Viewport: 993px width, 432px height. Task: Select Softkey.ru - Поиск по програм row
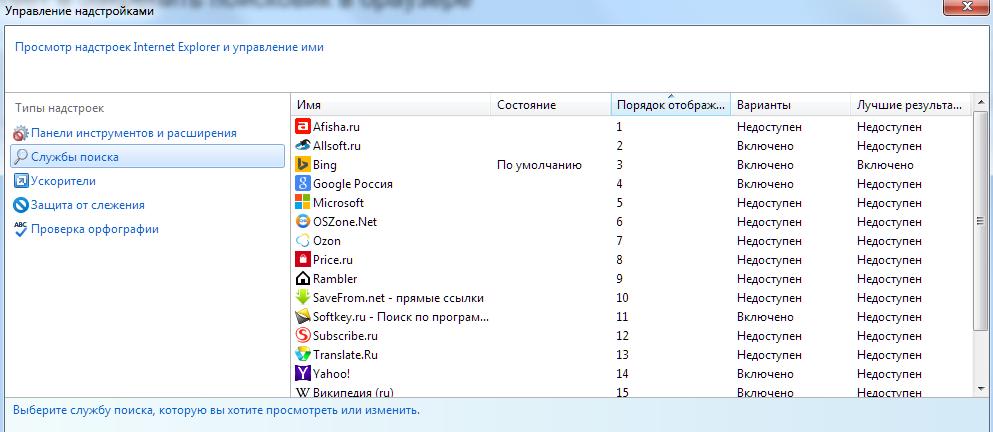point(401,317)
